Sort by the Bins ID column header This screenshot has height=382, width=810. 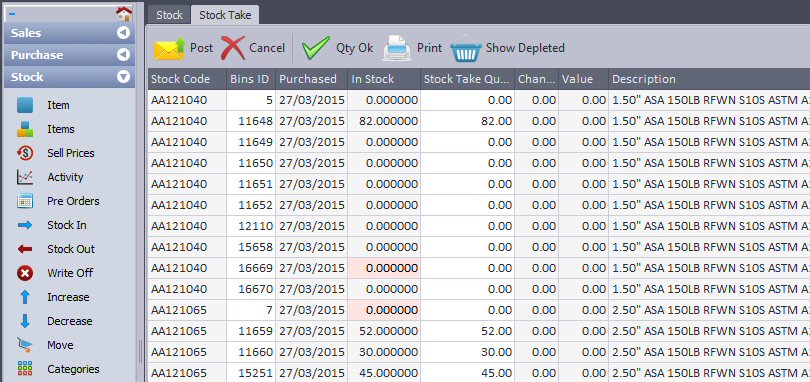[x=251, y=79]
